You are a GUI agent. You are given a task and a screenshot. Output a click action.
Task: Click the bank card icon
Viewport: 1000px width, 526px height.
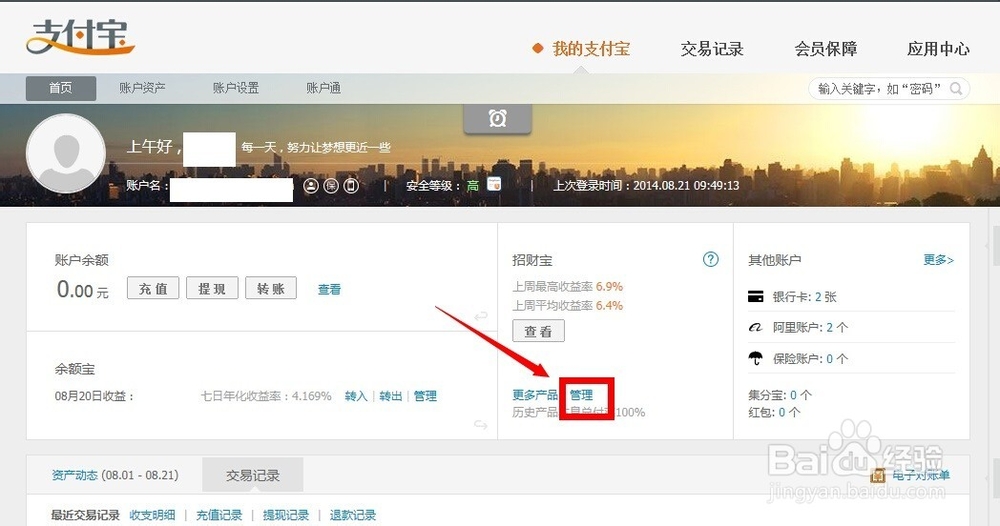(755, 296)
